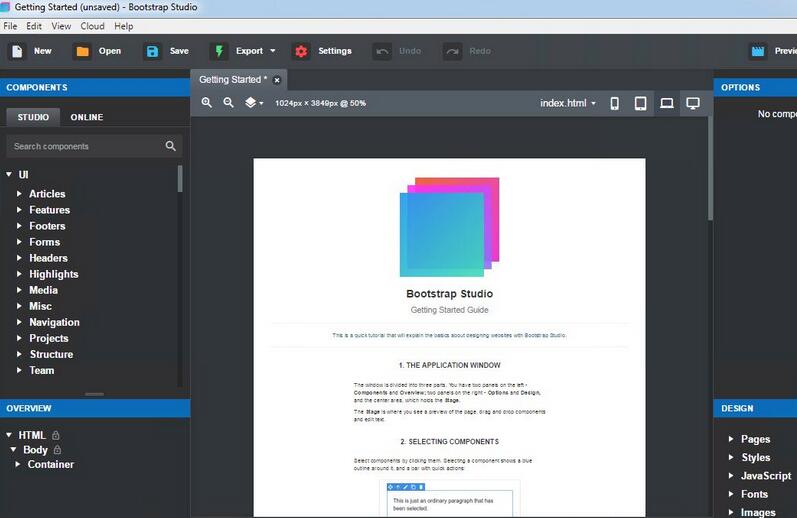Click the search magnifier icon
The height and width of the screenshot is (518, 797).
171,146
